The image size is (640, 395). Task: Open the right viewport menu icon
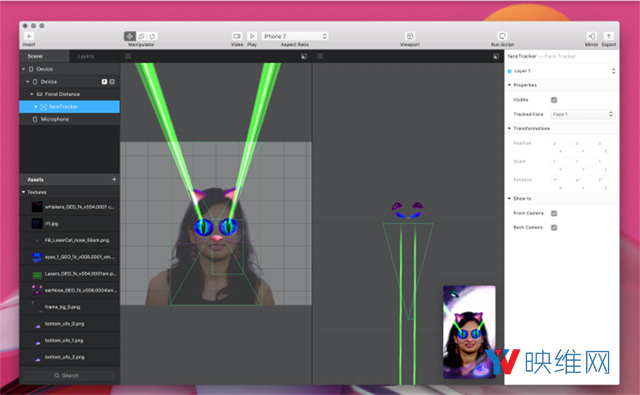(x=320, y=56)
